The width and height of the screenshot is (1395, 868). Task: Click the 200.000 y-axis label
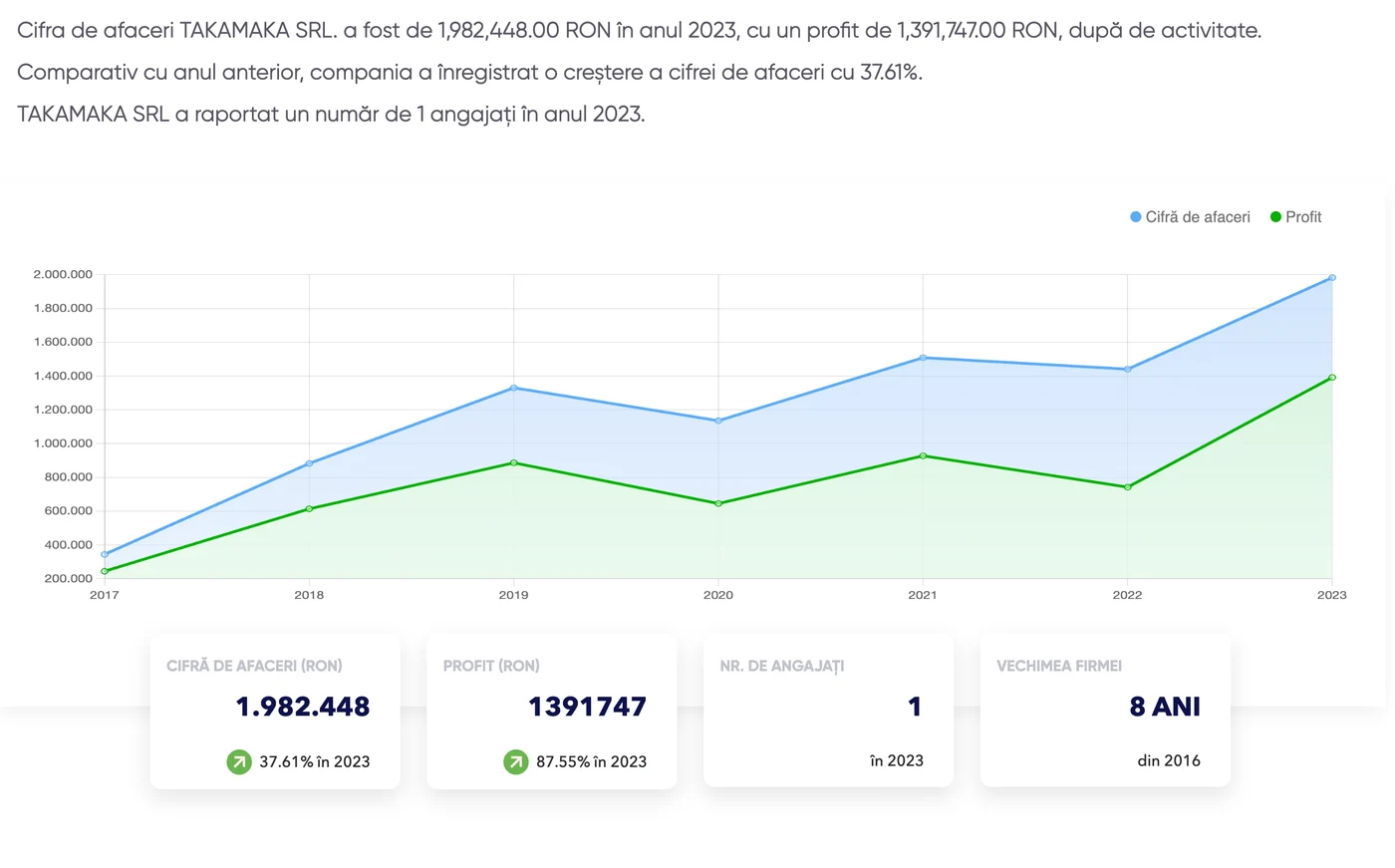click(68, 579)
